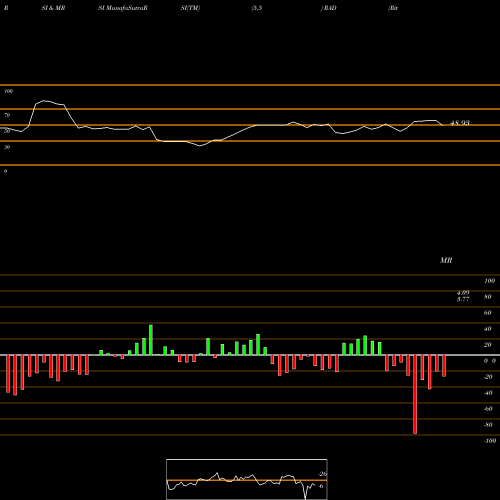Click the 'SI MunafaSutraR' header text
500x500 pixels.
(123, 8)
